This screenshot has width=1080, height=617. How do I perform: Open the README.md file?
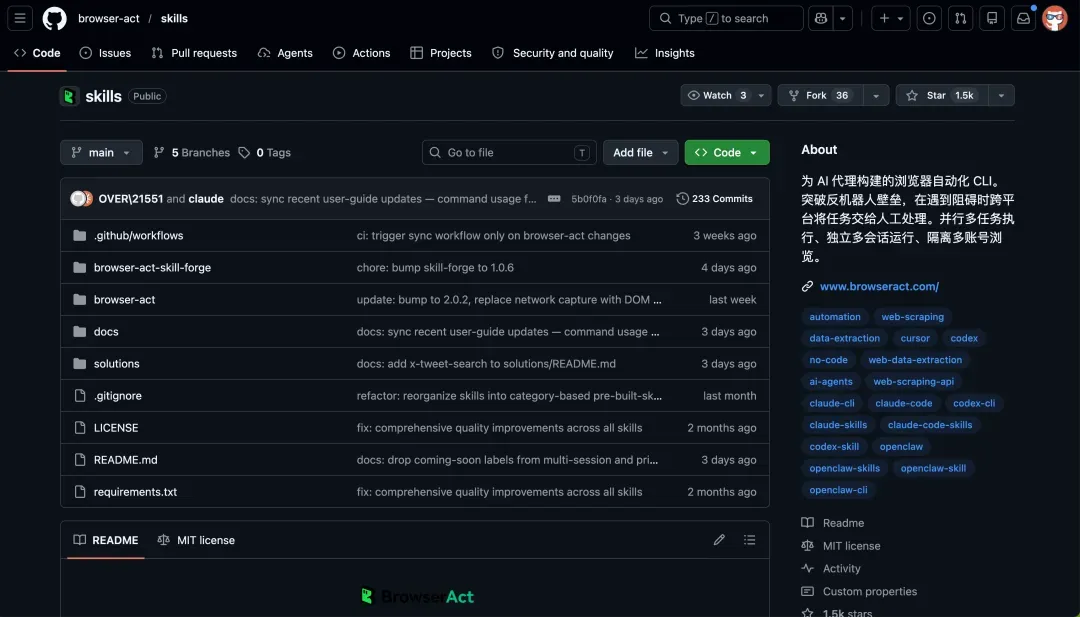[x=125, y=460]
